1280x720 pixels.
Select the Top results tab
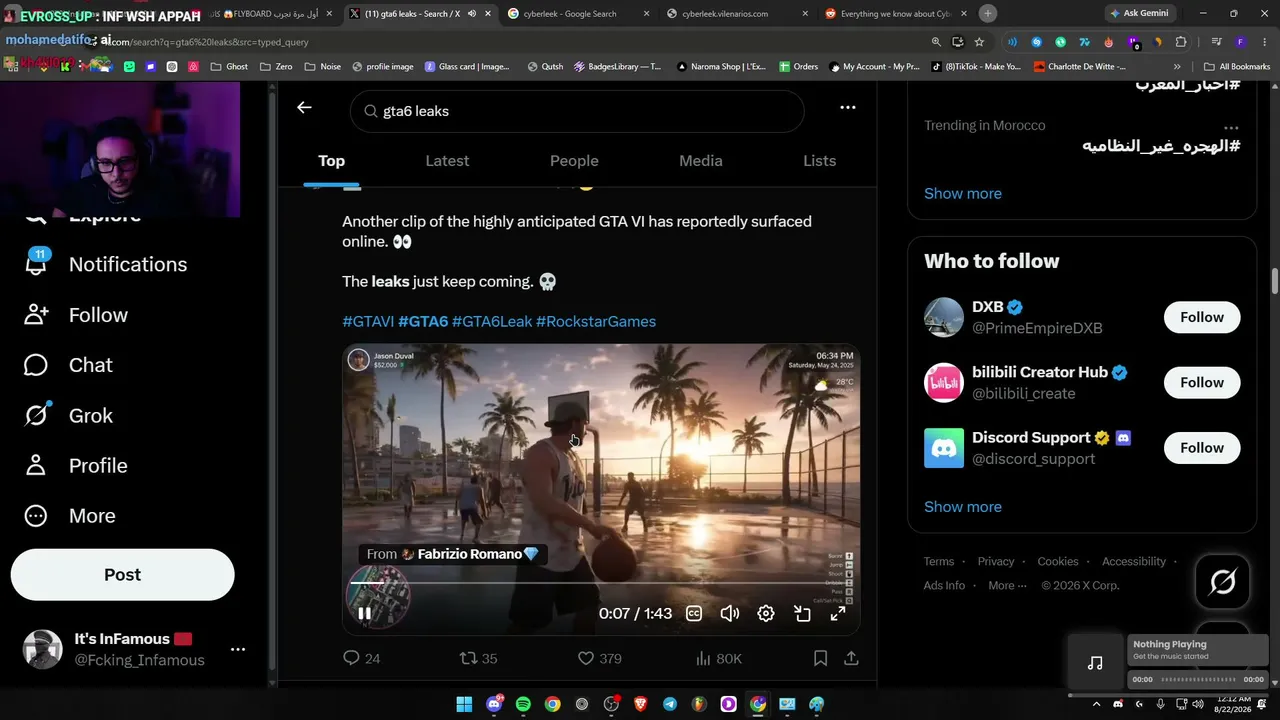click(x=331, y=161)
